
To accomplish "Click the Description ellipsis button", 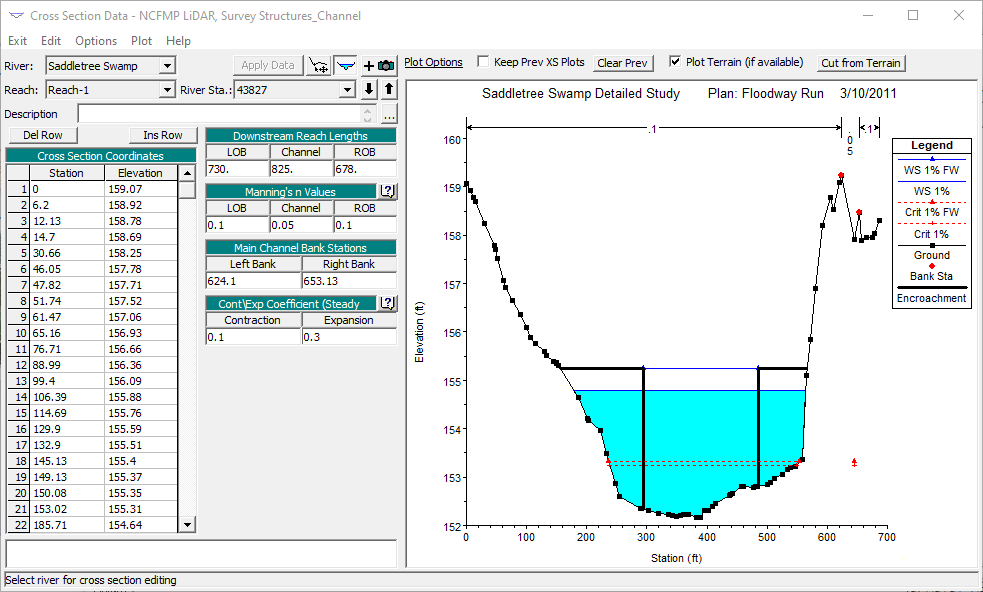I will click(388, 113).
